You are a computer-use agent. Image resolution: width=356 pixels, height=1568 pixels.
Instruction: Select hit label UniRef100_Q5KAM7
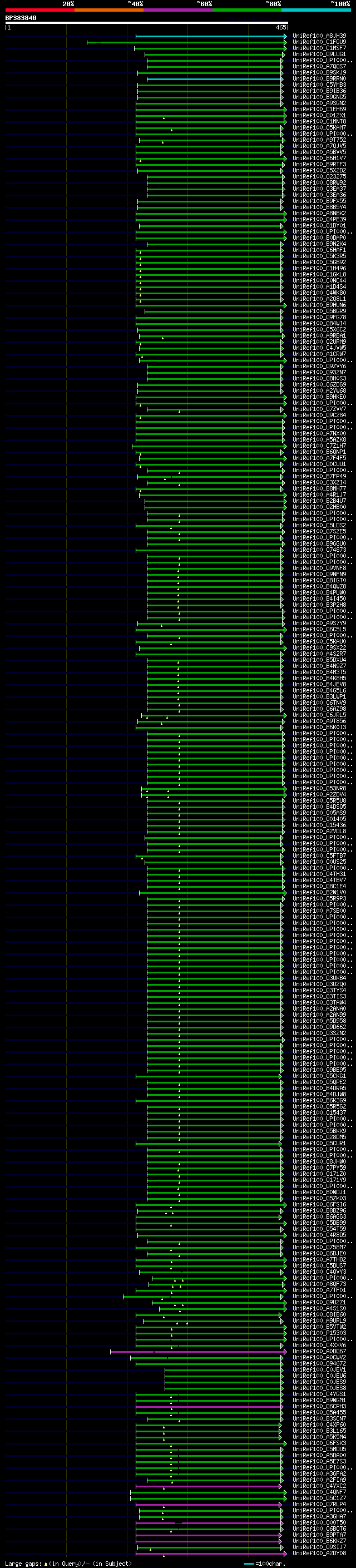[x=319, y=128]
